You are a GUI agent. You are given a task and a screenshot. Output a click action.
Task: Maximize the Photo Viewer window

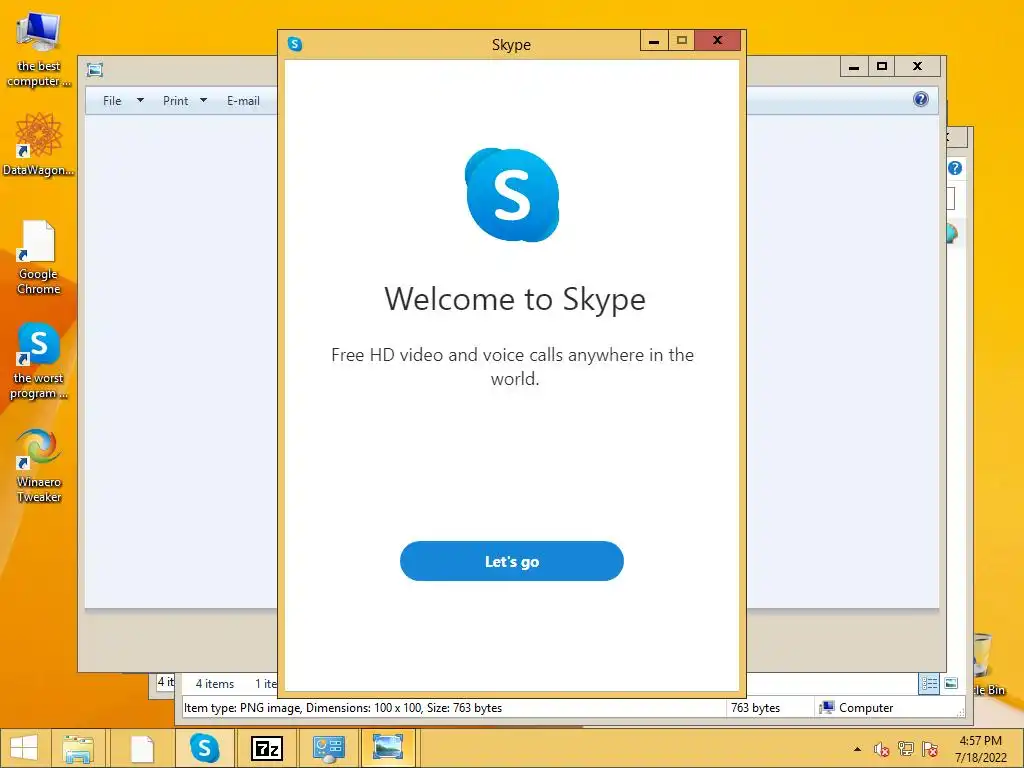tap(882, 67)
